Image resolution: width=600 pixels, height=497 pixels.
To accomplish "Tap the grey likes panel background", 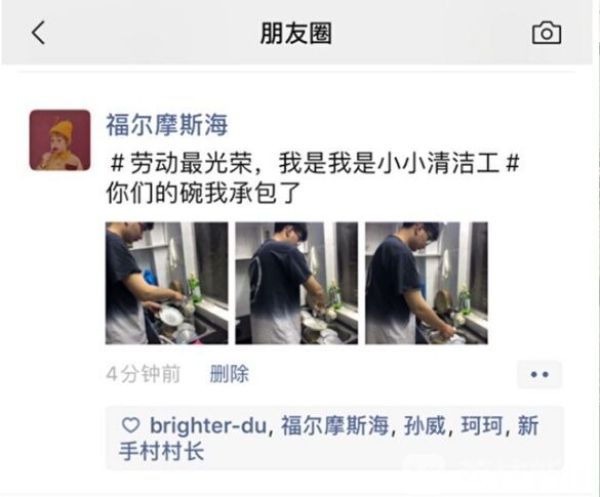I will tap(334, 438).
